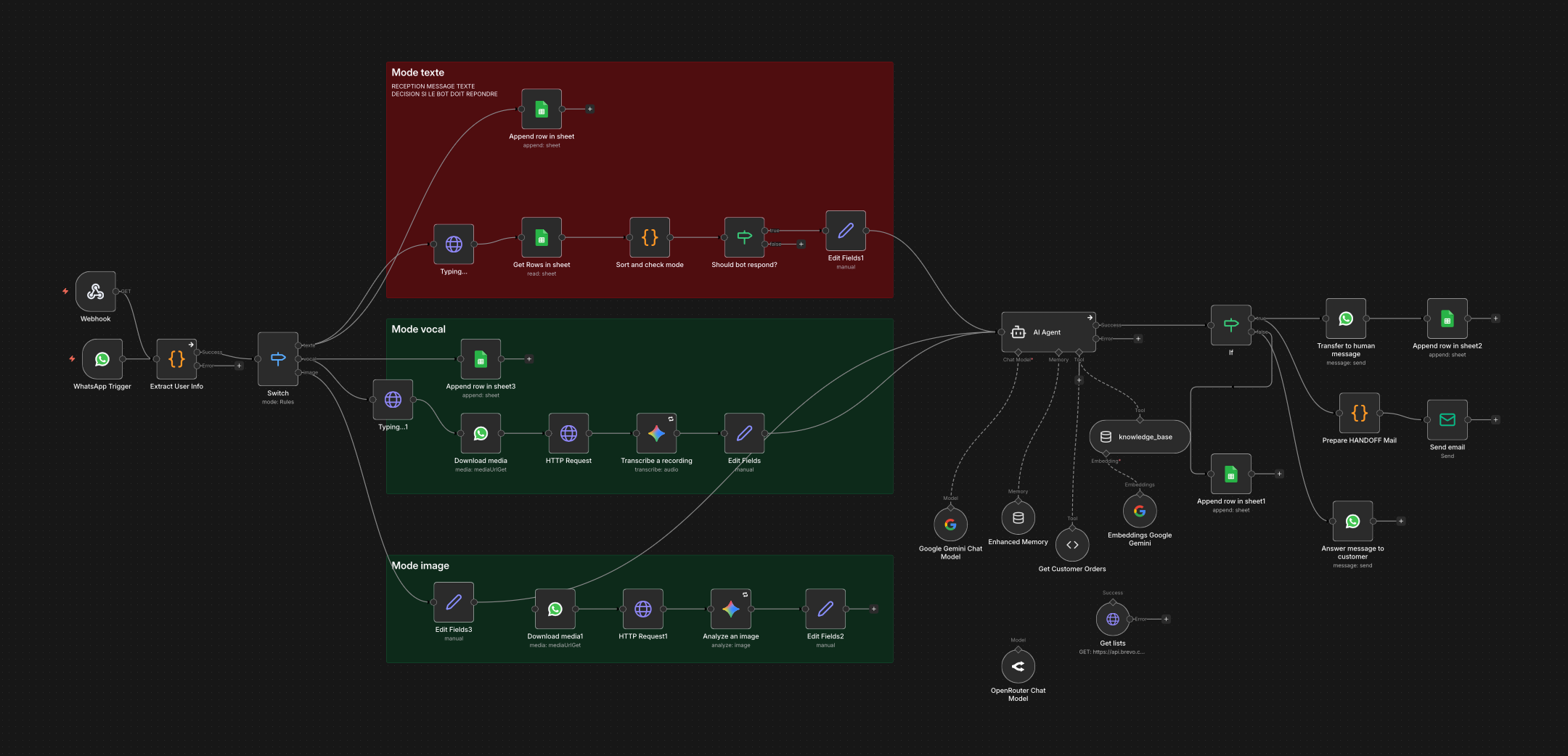Click the Analyze an image node
Viewport: 1568px width, 756px height.
[731, 609]
